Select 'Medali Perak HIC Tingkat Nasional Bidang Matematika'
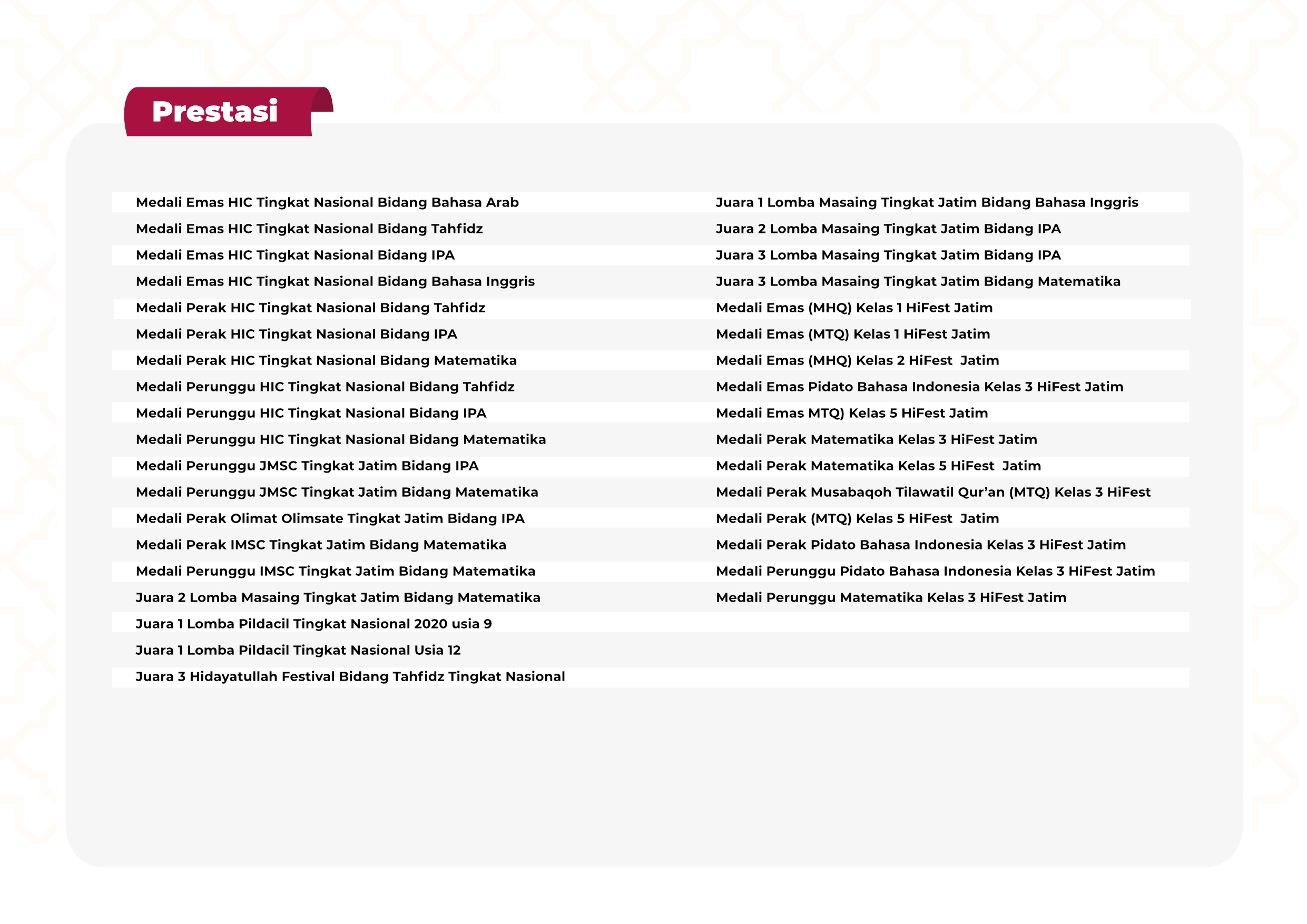 click(x=326, y=360)
